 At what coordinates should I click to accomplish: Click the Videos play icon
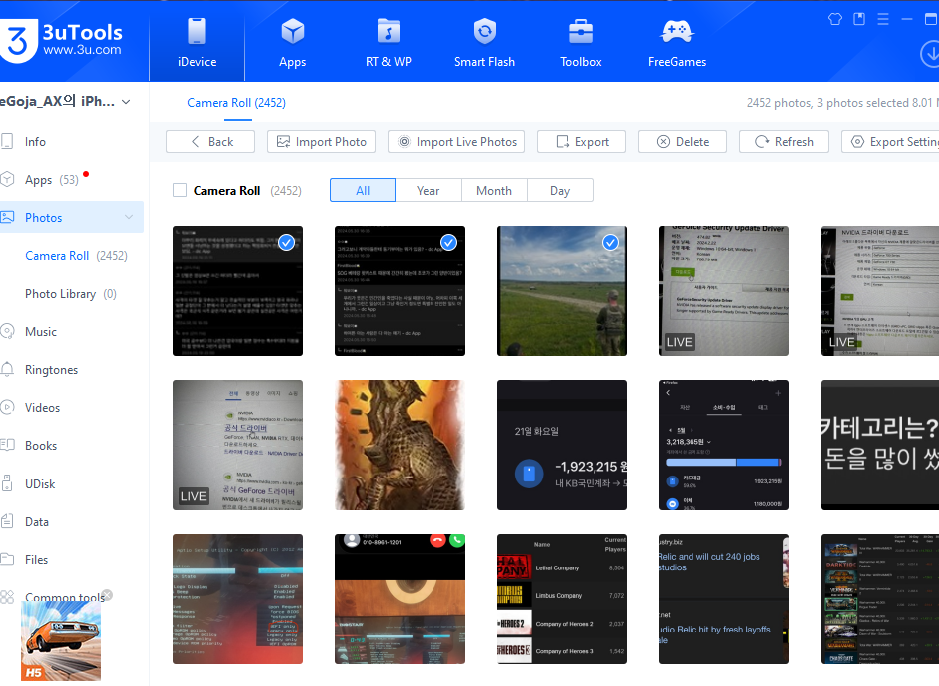click(x=7, y=408)
